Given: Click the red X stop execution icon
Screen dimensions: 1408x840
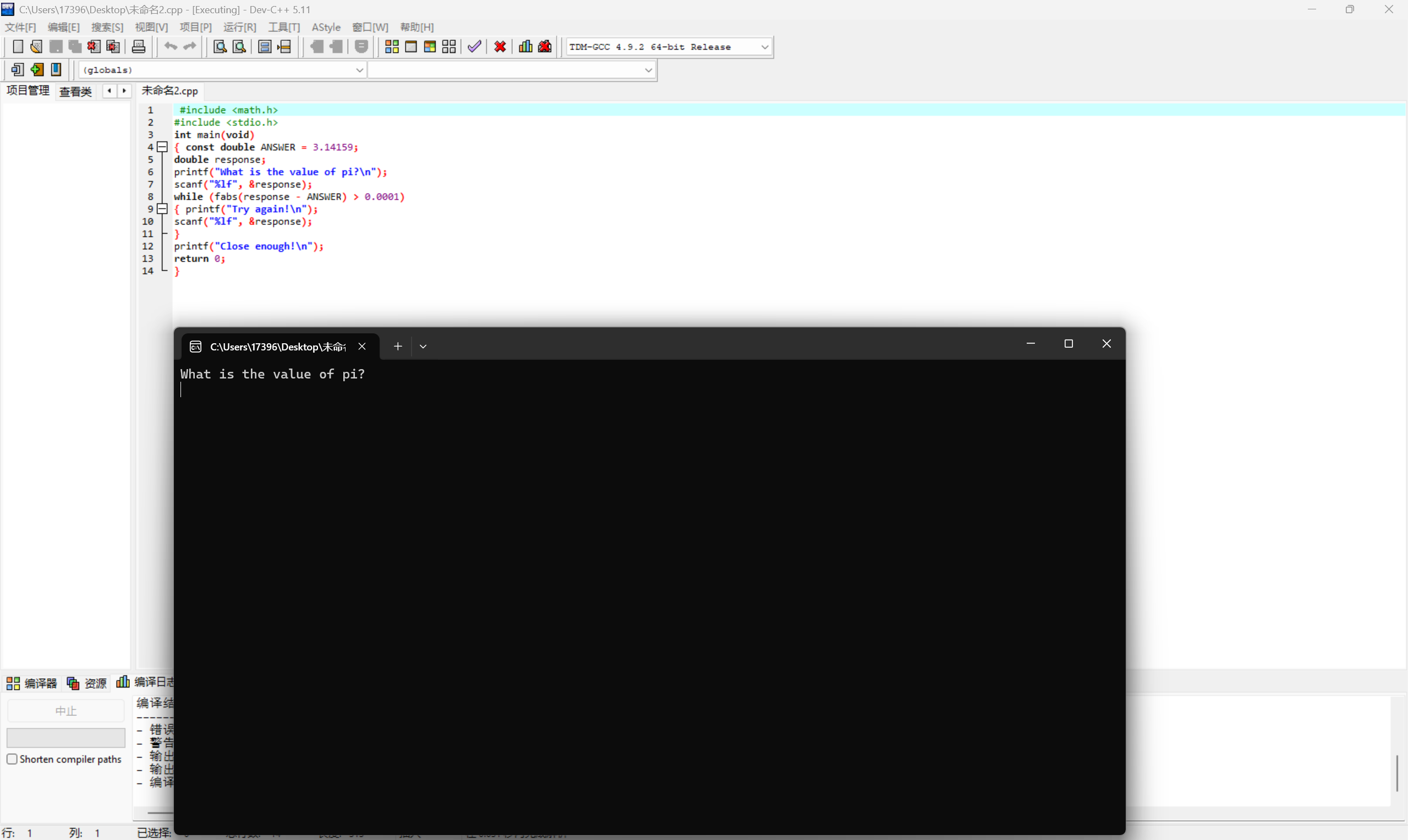Looking at the screenshot, I should coord(500,47).
